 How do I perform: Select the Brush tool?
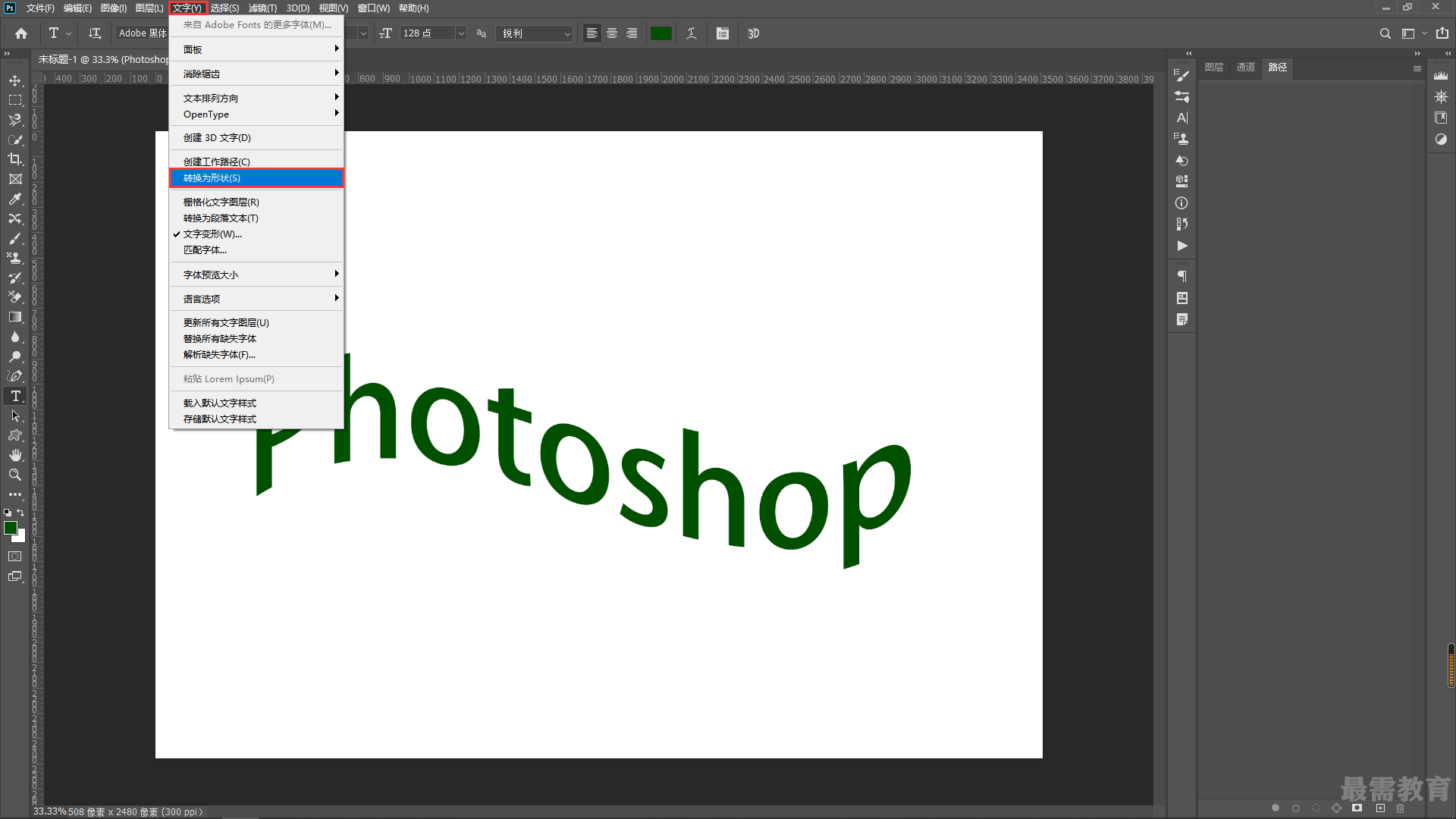(x=15, y=238)
